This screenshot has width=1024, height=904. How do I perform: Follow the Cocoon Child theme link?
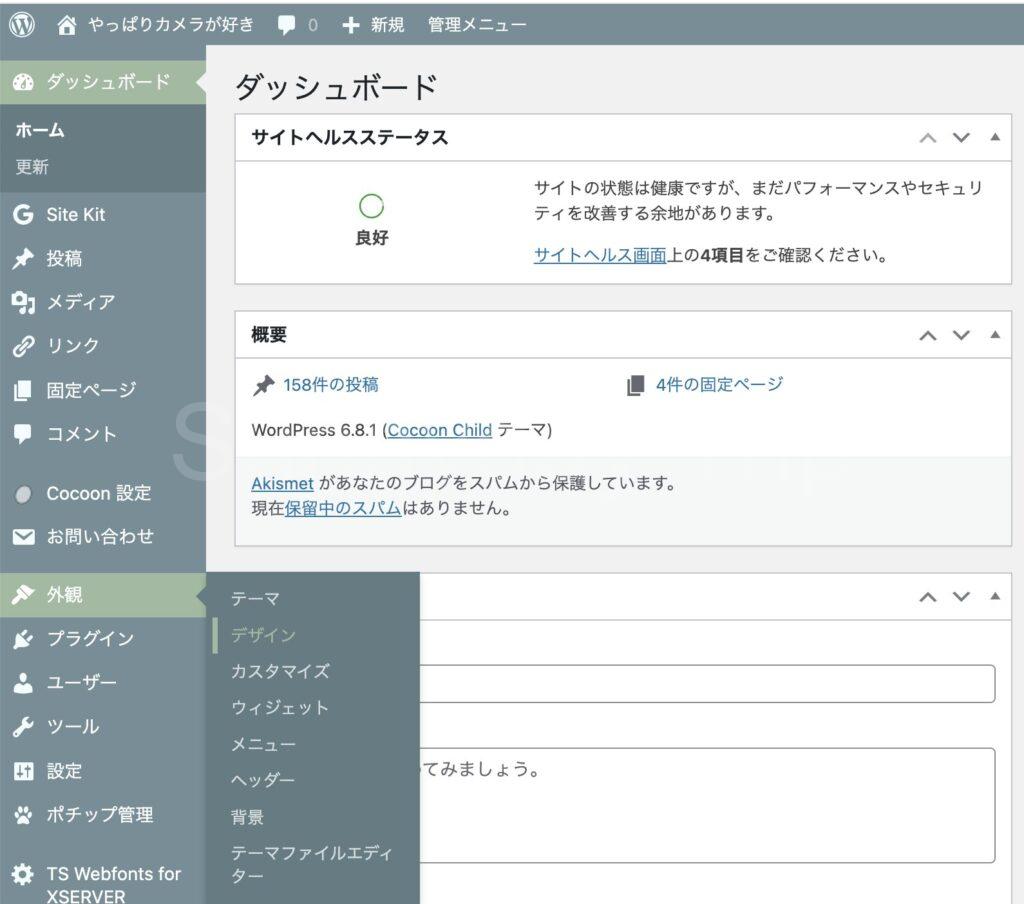(439, 430)
